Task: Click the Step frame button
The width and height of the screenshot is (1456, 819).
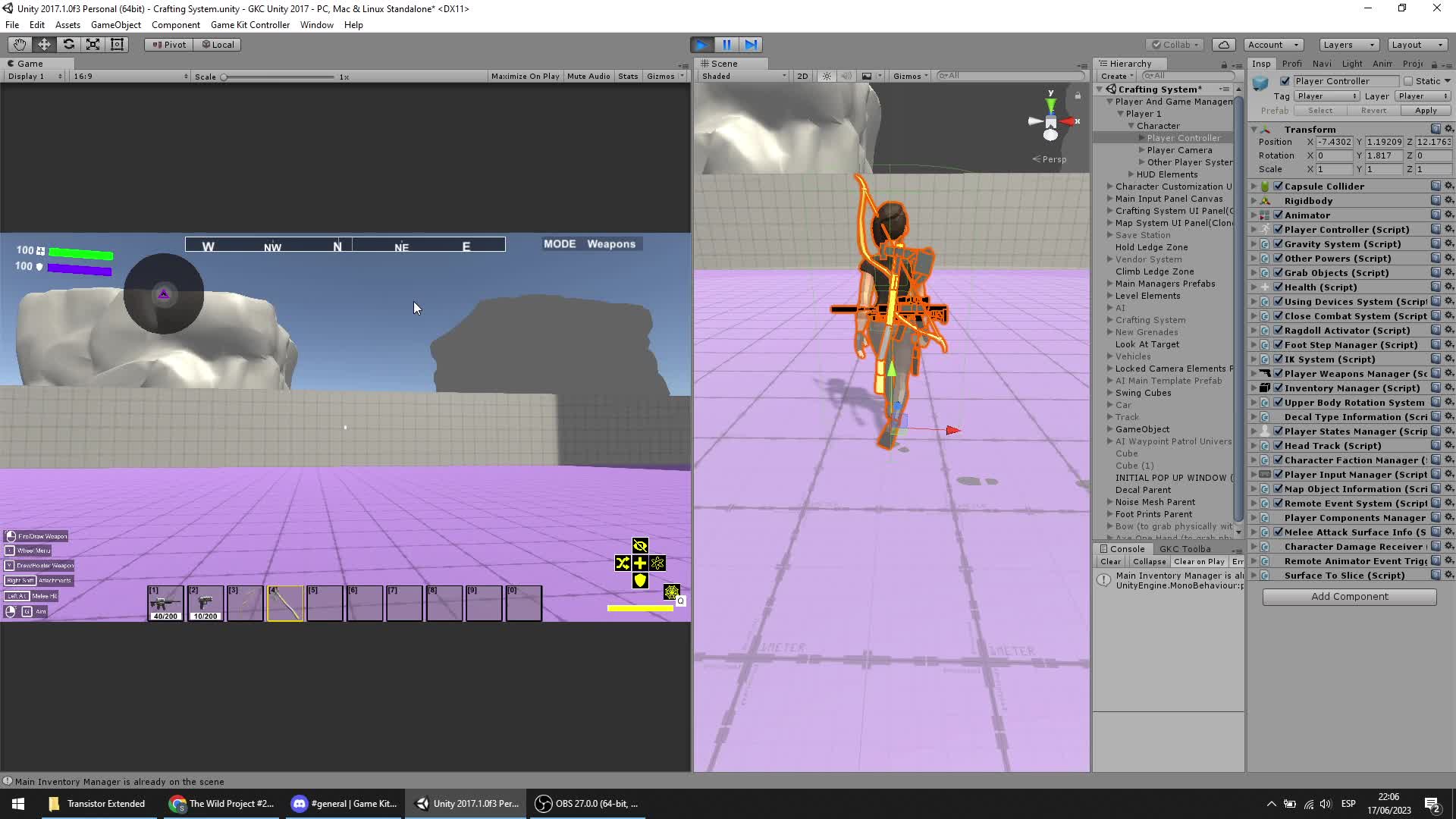Action: 751,45
